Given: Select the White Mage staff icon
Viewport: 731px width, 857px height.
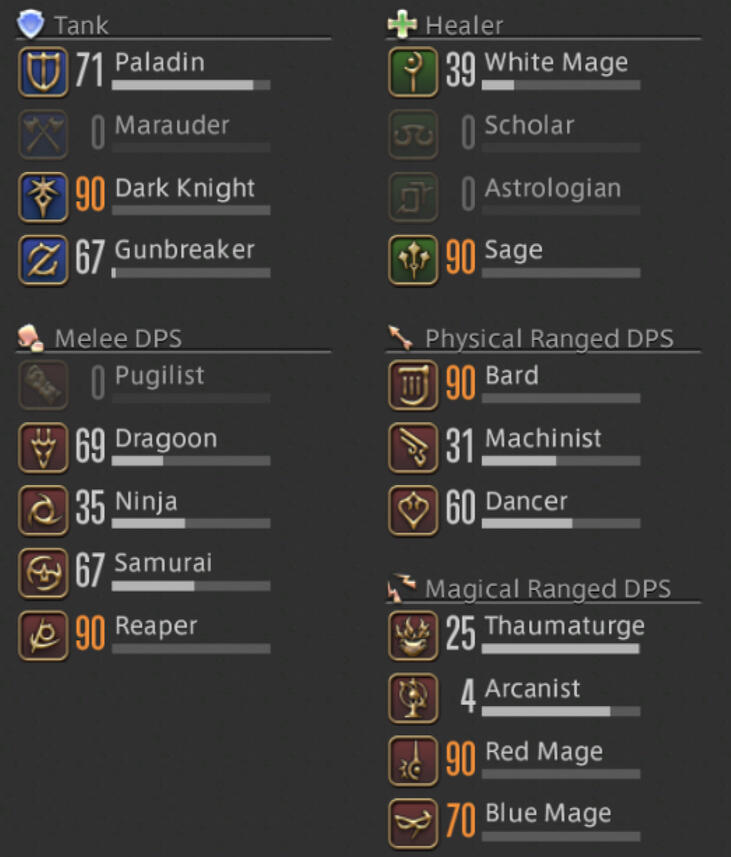Looking at the screenshot, I should (413, 72).
